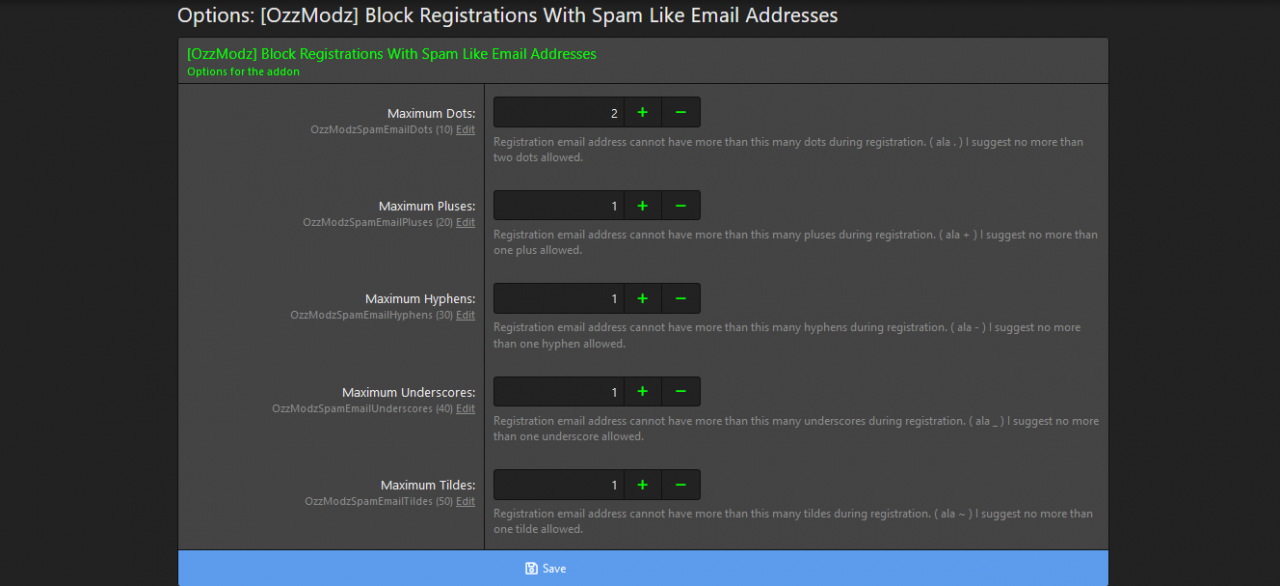Save the addon options

(545, 568)
